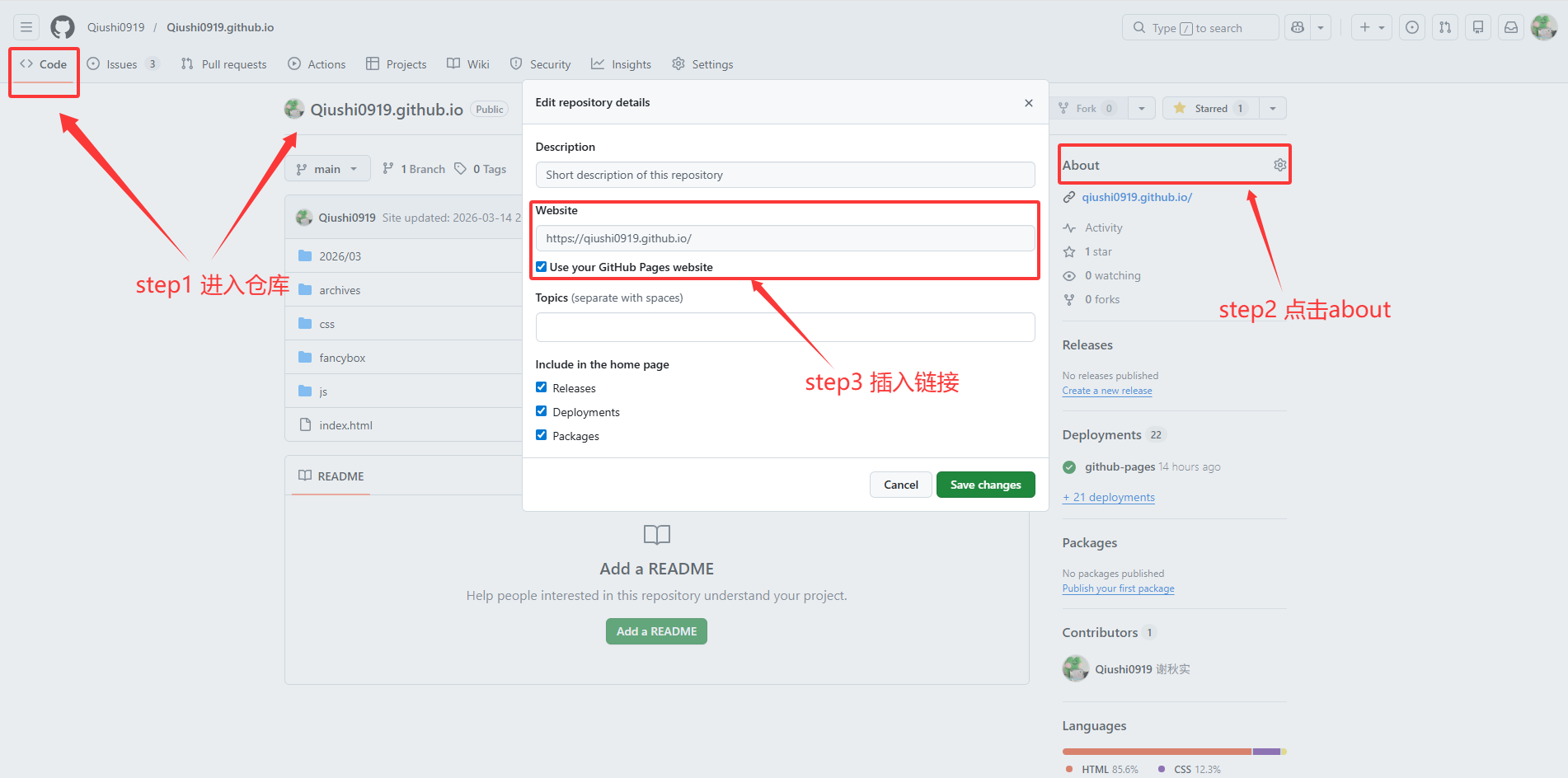Image resolution: width=1568 pixels, height=778 pixels.
Task: Open the js folder
Action: [323, 391]
